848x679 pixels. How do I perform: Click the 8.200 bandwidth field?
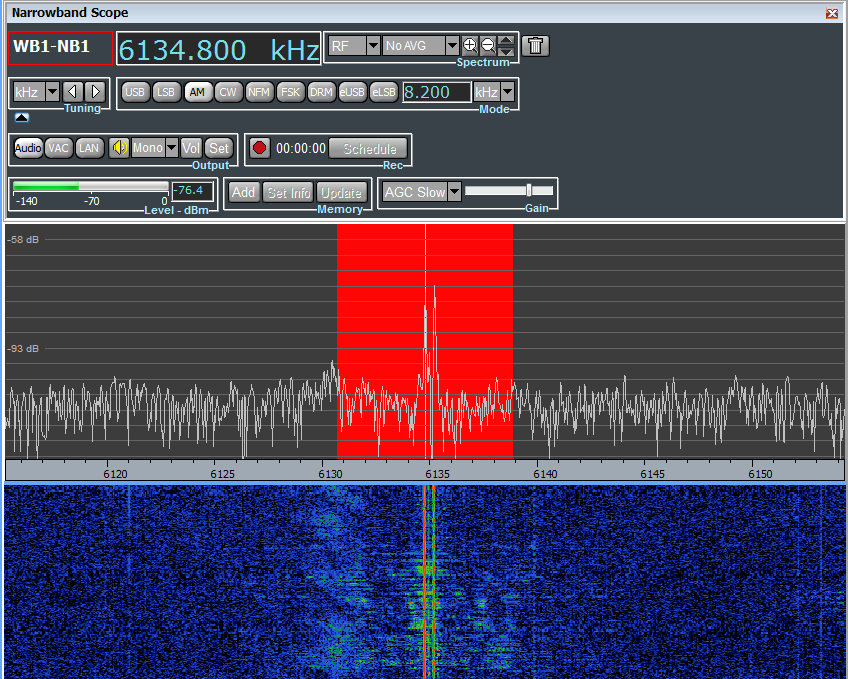click(436, 92)
